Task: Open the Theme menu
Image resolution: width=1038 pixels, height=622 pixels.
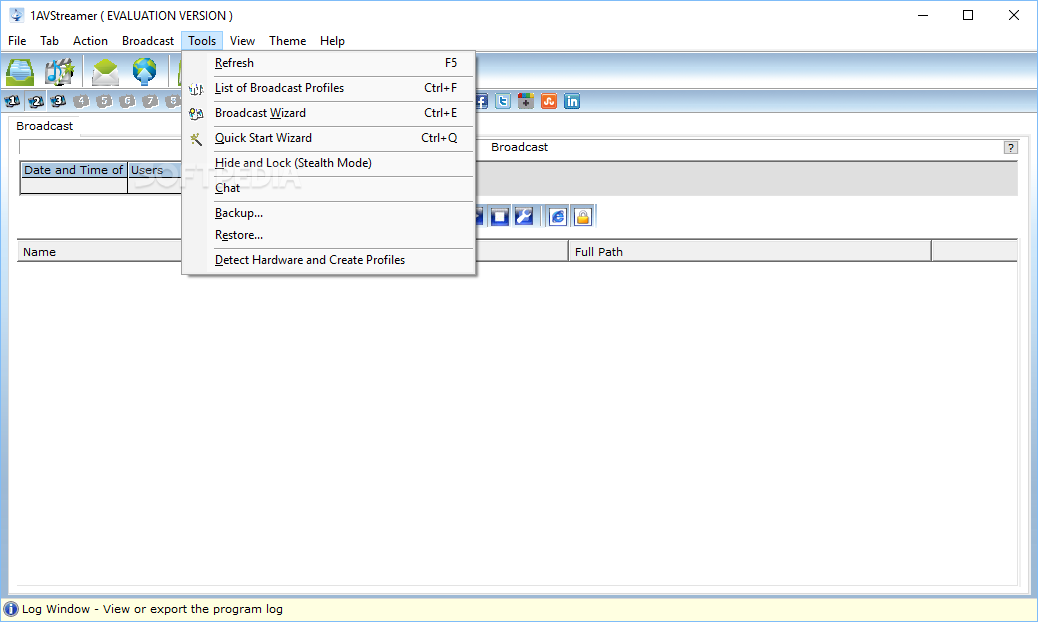Action: click(x=287, y=41)
